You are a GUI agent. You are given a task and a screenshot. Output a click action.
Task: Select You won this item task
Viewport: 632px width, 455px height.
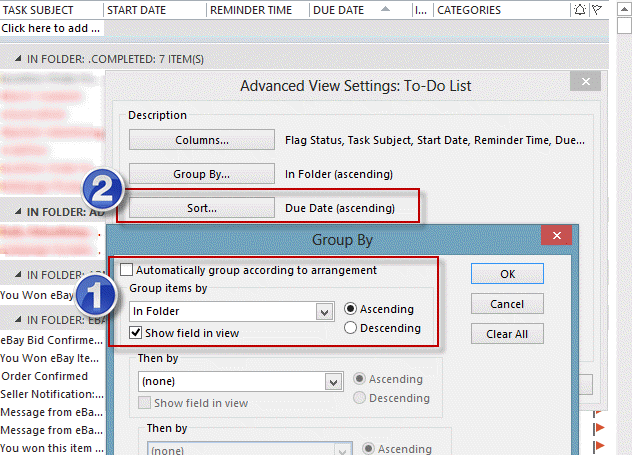[x=52, y=448]
